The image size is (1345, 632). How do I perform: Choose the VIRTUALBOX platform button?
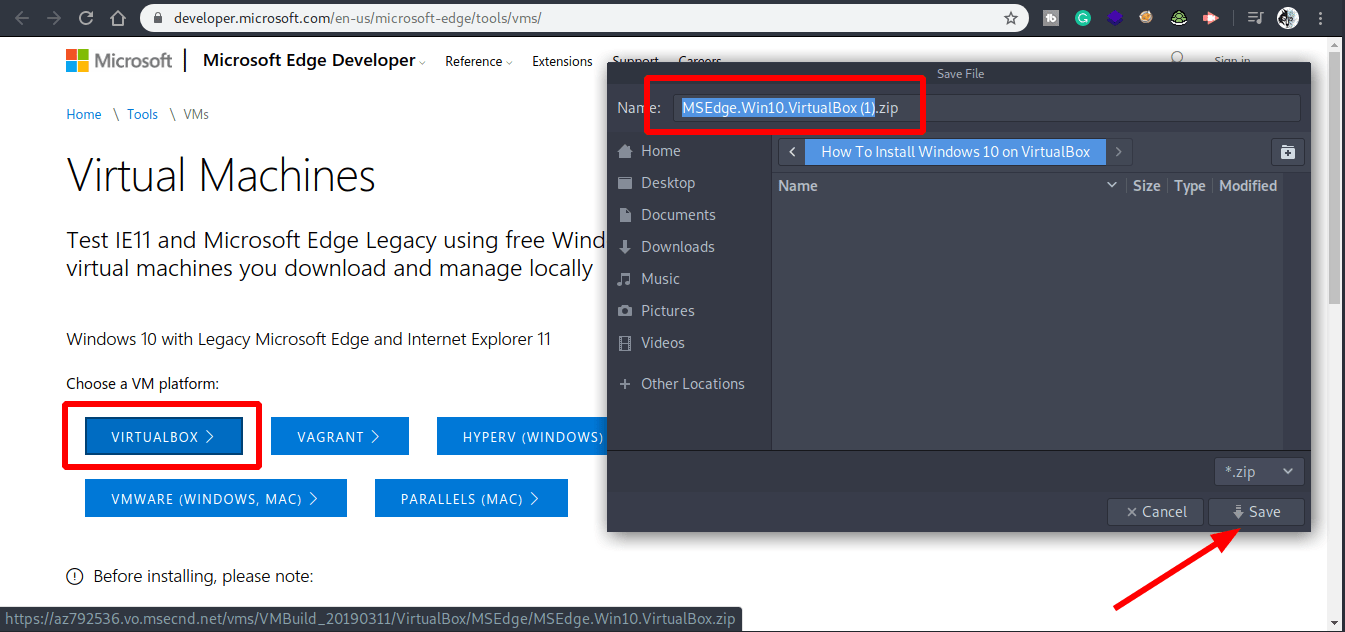(x=164, y=436)
